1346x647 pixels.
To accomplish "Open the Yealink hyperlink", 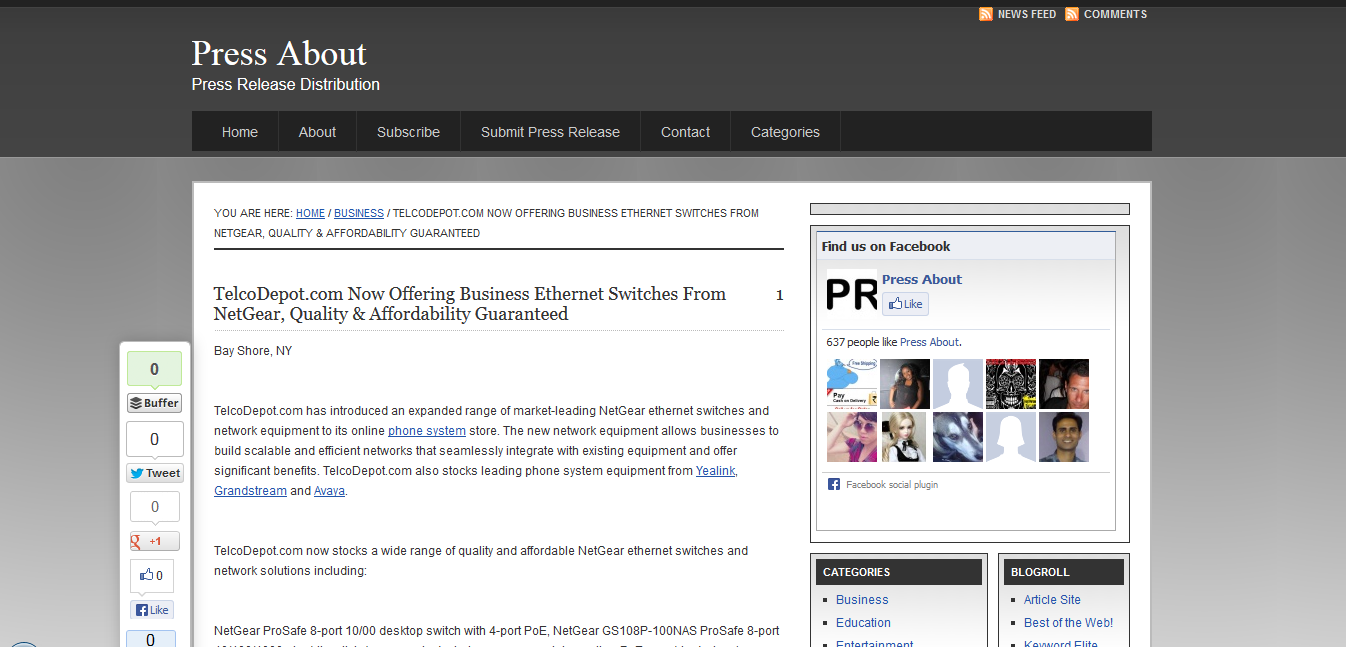I will pos(716,471).
